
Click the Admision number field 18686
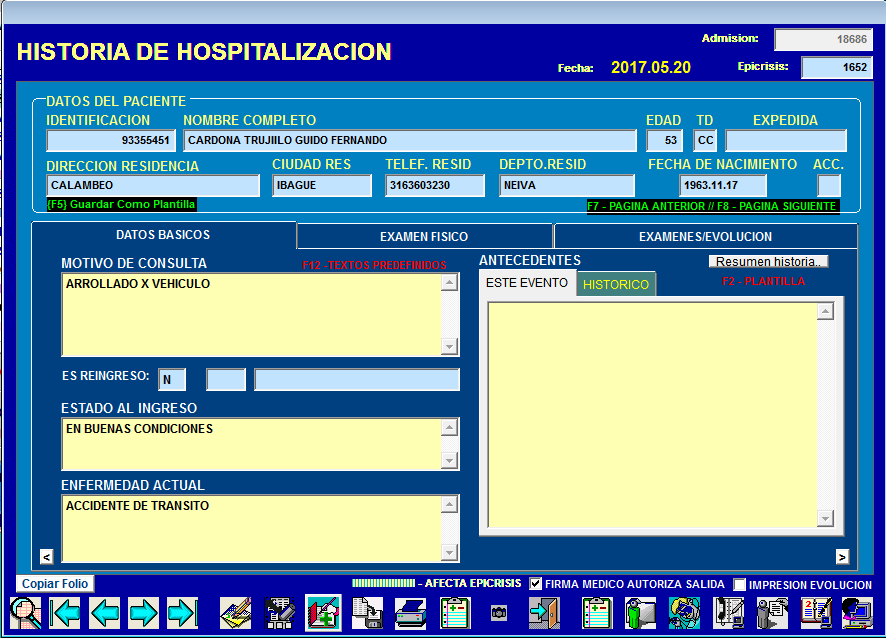pyautogui.click(x=824, y=40)
